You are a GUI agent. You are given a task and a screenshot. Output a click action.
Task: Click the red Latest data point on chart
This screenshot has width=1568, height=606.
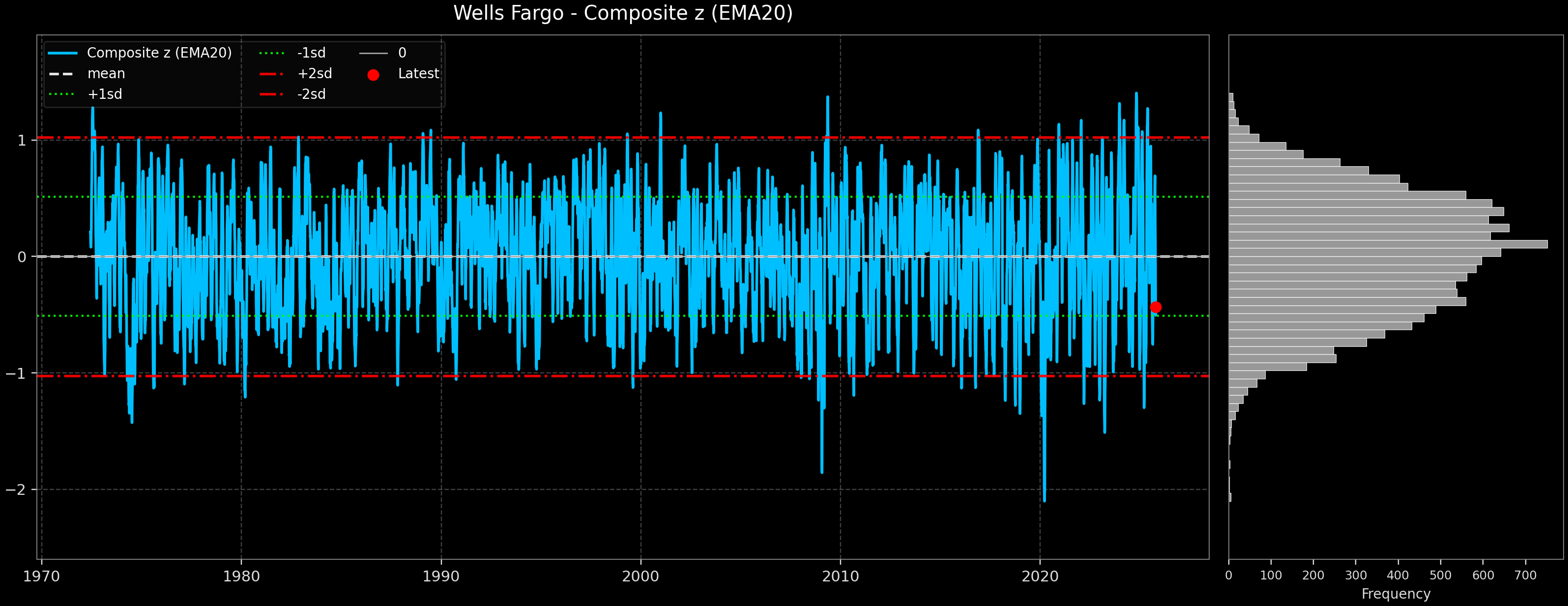[1157, 306]
